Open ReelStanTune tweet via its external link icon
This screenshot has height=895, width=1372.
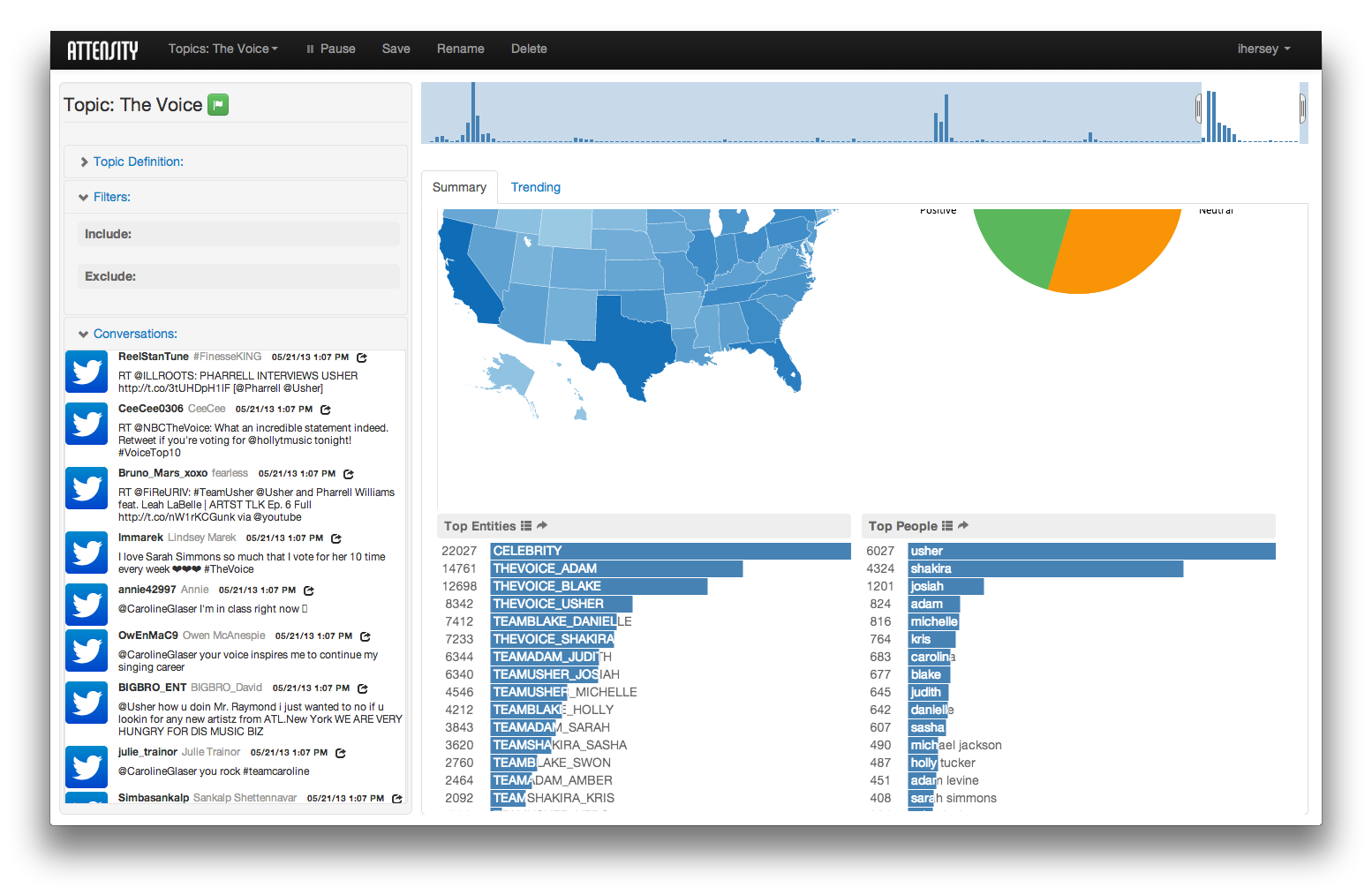362,357
